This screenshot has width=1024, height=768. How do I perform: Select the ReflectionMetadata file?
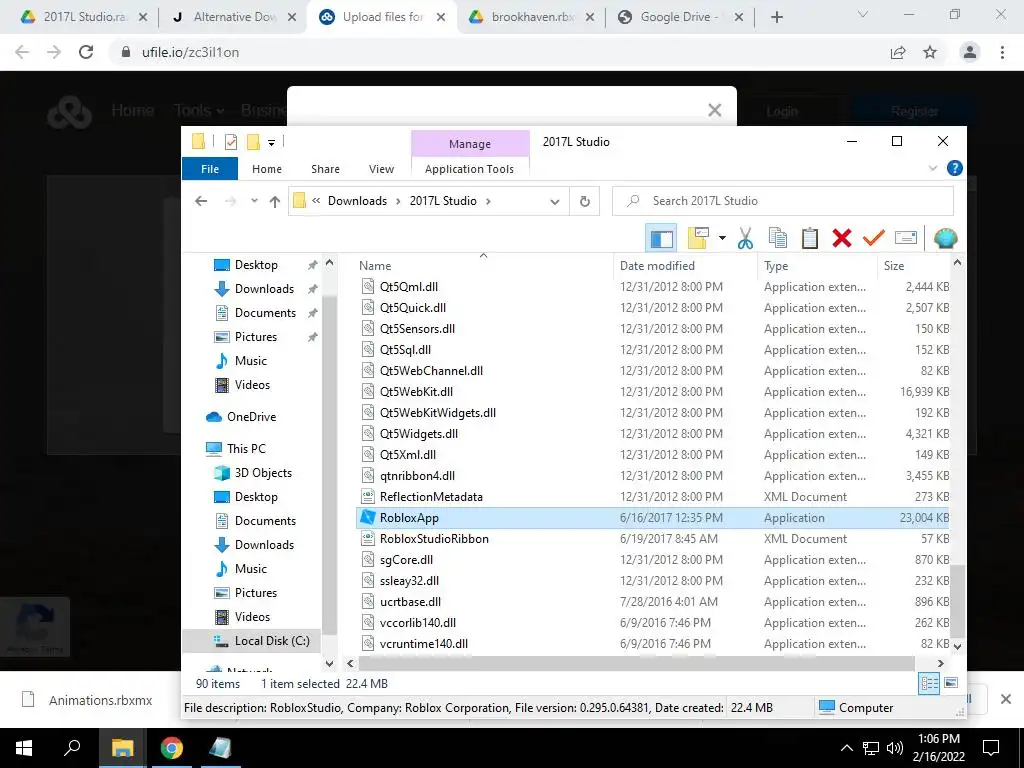[652, 497]
